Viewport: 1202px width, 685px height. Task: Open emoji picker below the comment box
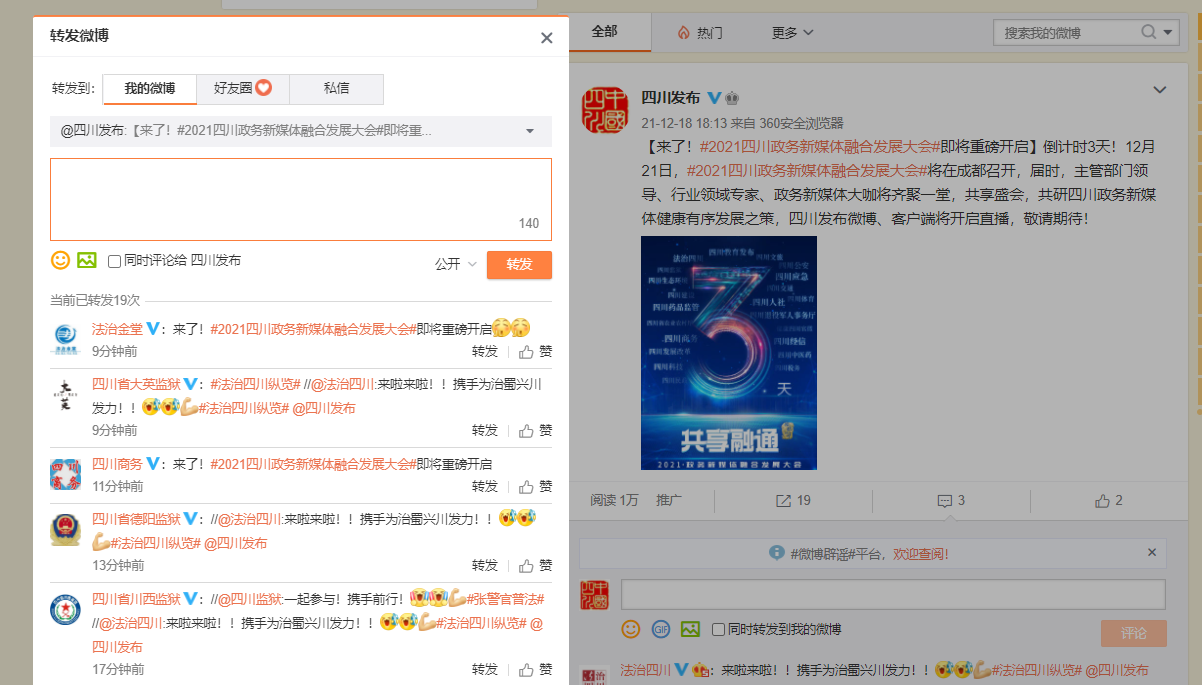630,629
